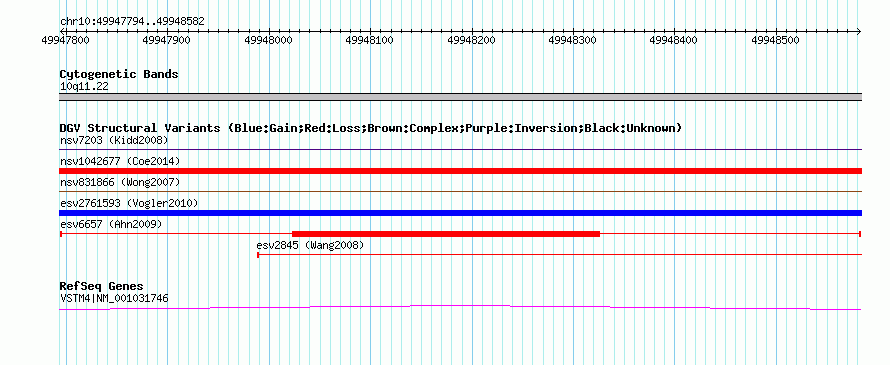Select the thick red nsv1042677 loss bar
Viewport: 890px width, 365px height.
[x=460, y=171]
